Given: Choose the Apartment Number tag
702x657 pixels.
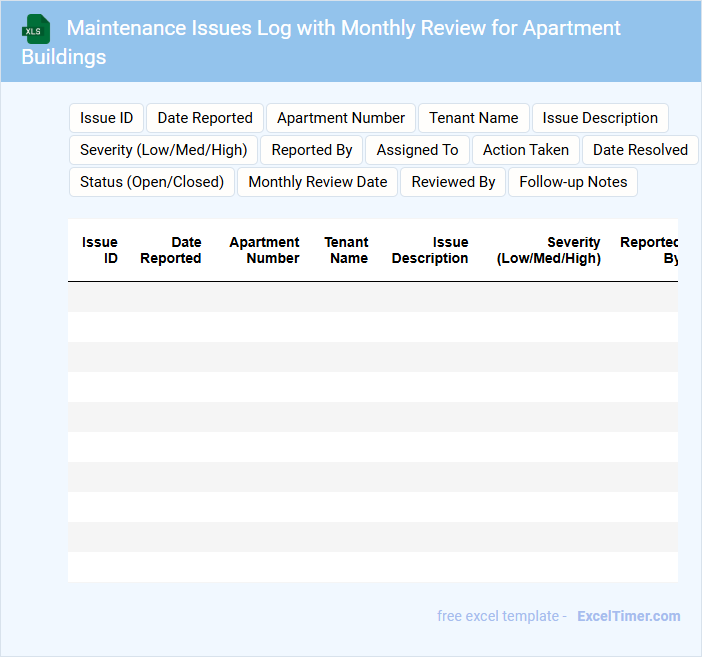Looking at the screenshot, I should click(x=341, y=118).
